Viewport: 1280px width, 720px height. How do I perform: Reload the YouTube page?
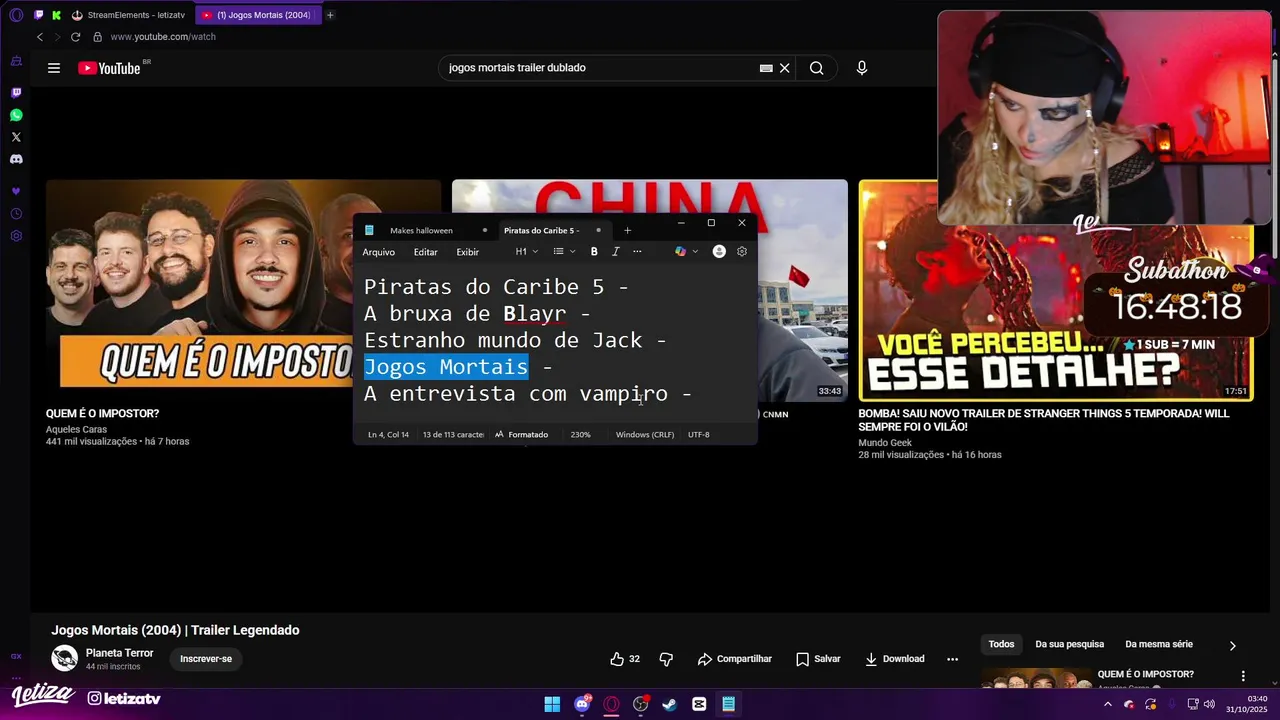75,37
